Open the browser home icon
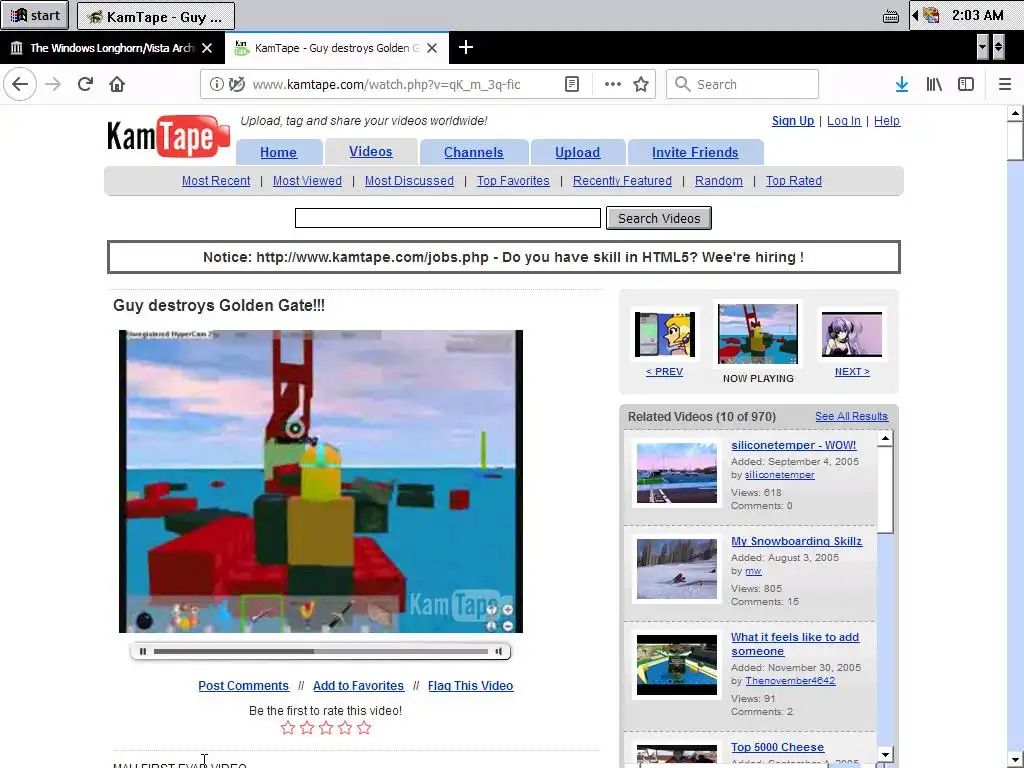 (117, 84)
